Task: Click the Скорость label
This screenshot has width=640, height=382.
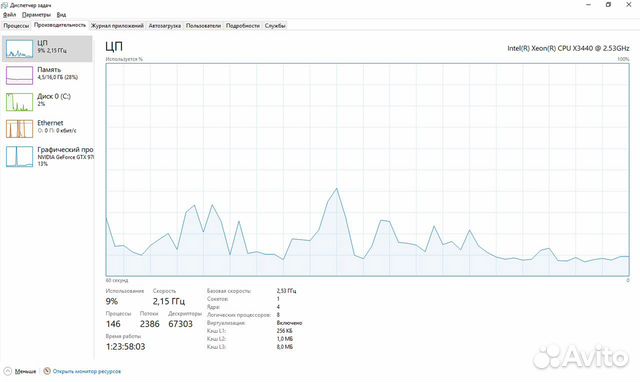Action: [164, 291]
